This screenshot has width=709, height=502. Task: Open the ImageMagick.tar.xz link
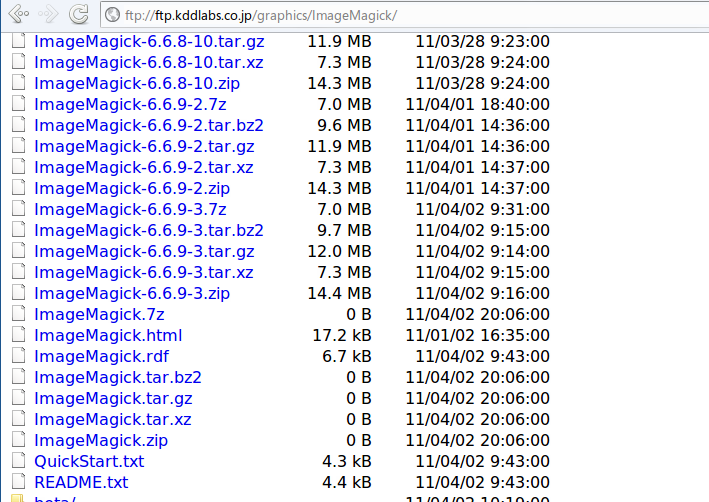[x=113, y=420]
